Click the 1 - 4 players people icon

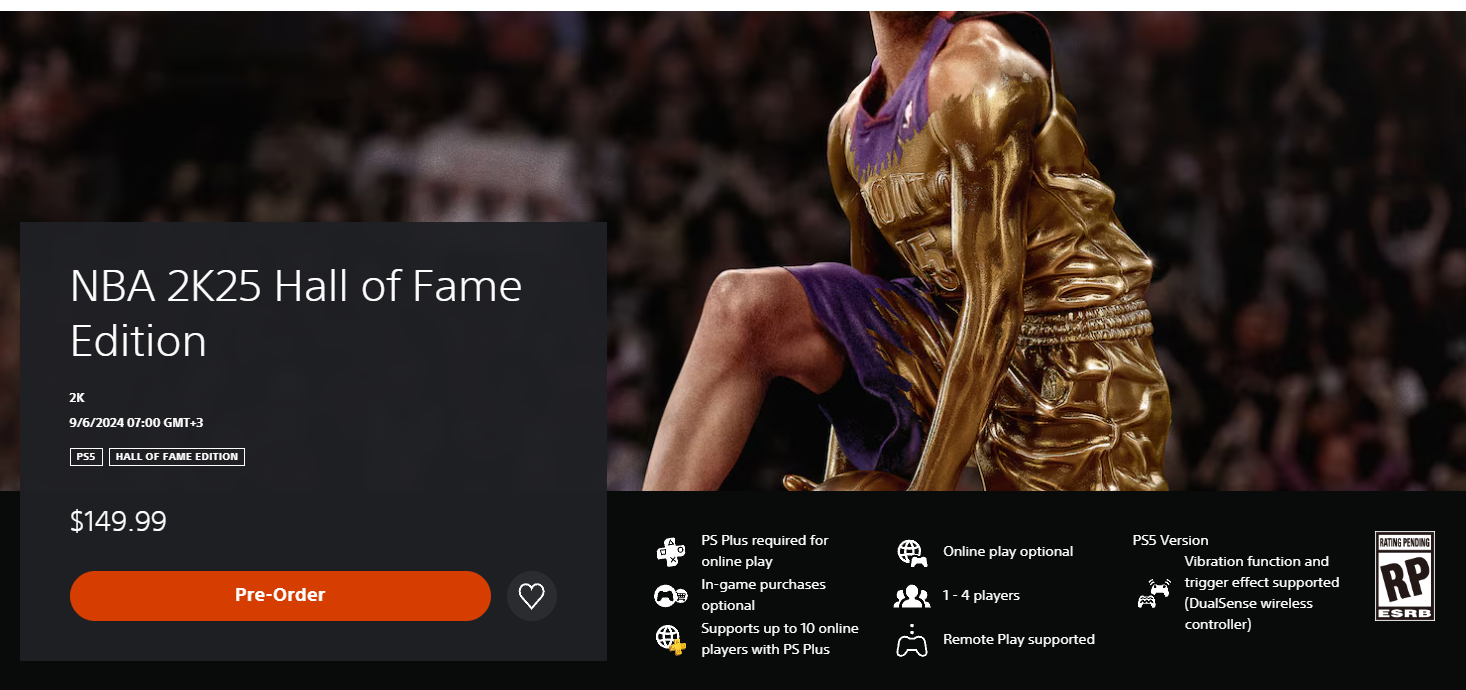coord(911,596)
